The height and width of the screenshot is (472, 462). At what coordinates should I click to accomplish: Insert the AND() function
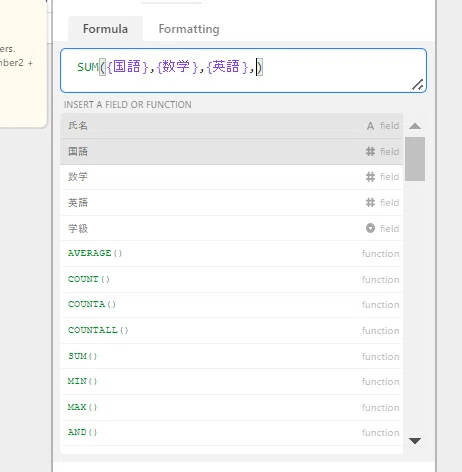[x=231, y=432]
